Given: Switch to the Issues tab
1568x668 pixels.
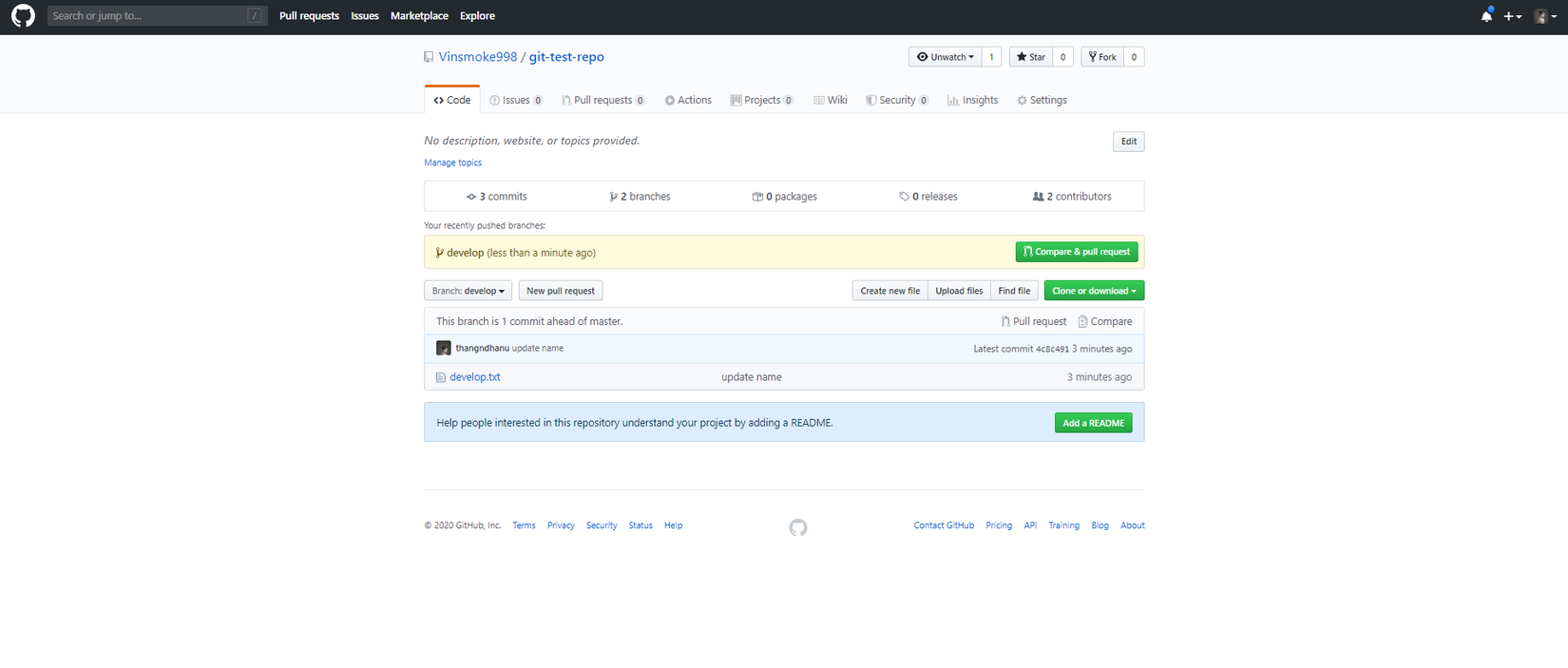Looking at the screenshot, I should pyautogui.click(x=515, y=100).
